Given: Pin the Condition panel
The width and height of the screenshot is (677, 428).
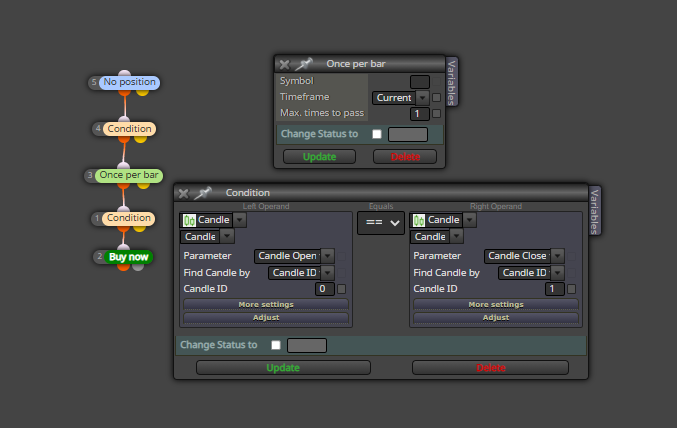Looking at the screenshot, I should (202, 193).
